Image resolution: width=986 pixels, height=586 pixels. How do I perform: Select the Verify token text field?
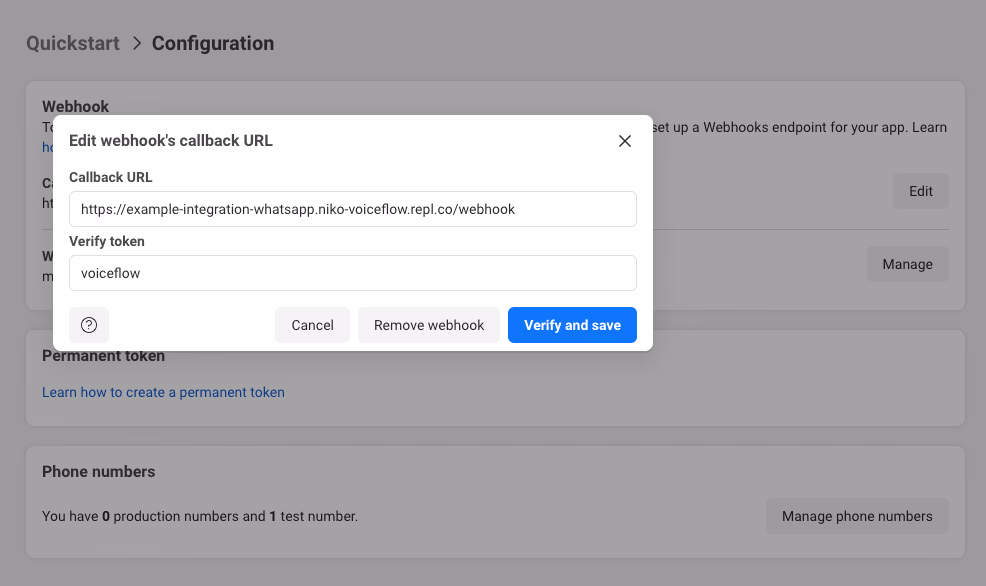[x=352, y=273]
